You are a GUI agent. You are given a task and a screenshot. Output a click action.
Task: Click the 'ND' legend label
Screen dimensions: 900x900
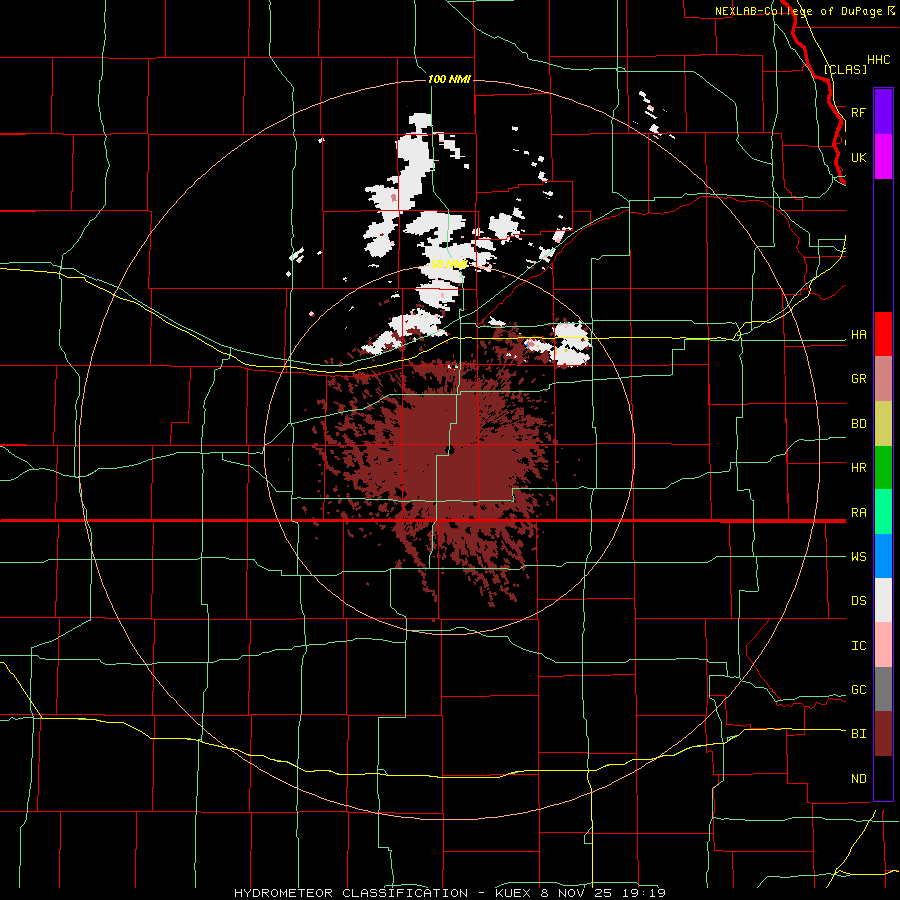(x=858, y=779)
